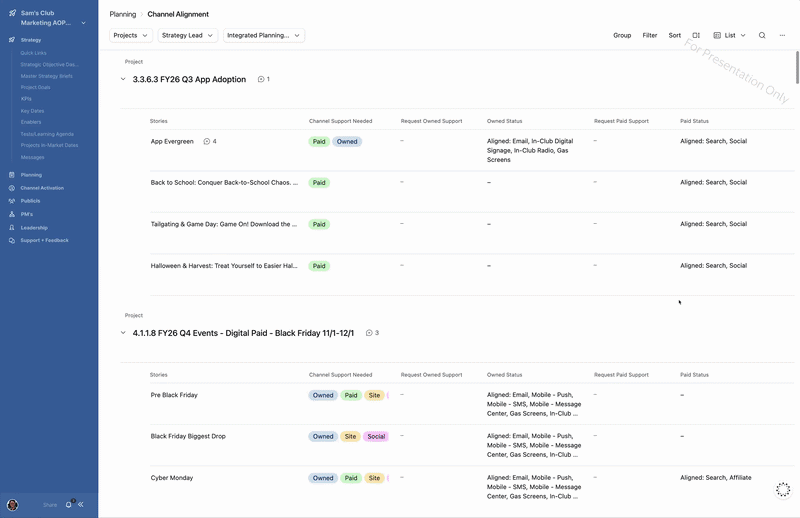Viewport: 800px width, 518px height.
Task: Click comment icon next to FY26 Q3 App Adoption
Action: pyautogui.click(x=261, y=79)
